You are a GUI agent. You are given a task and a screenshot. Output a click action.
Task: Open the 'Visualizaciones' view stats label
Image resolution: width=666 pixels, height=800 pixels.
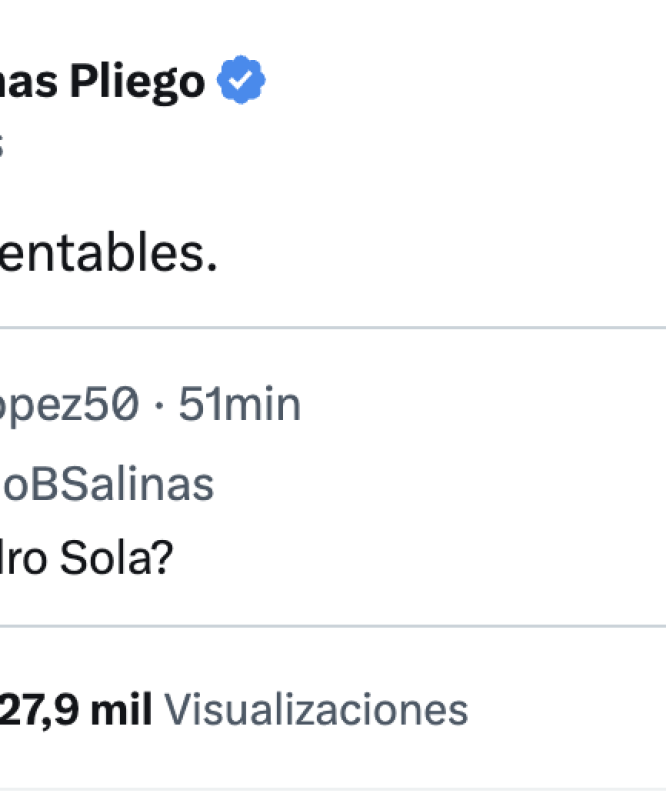click(x=316, y=709)
